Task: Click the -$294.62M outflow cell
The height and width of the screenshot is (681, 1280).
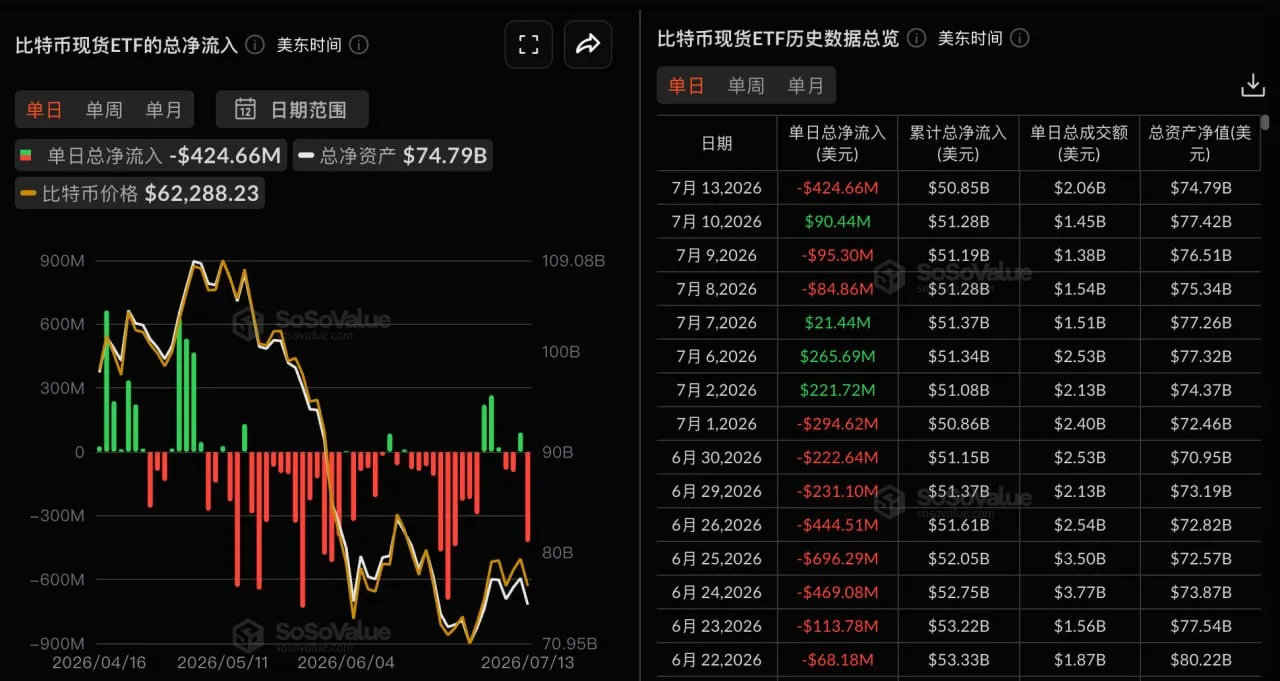Action: pos(837,424)
